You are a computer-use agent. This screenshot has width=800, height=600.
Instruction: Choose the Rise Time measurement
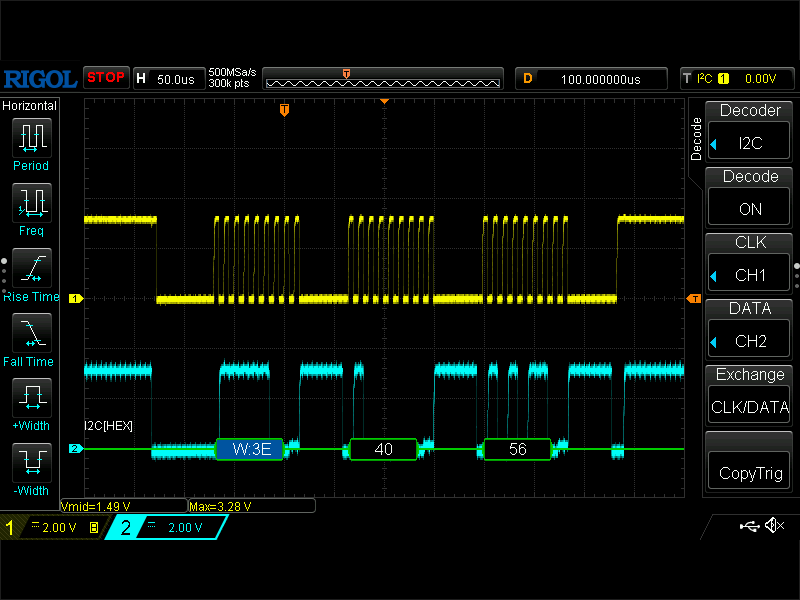click(x=31, y=268)
